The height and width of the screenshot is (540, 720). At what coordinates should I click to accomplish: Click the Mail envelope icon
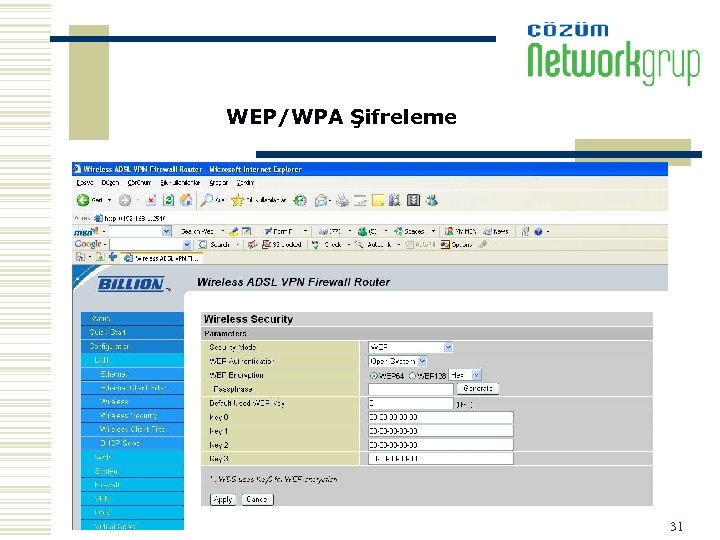321,200
